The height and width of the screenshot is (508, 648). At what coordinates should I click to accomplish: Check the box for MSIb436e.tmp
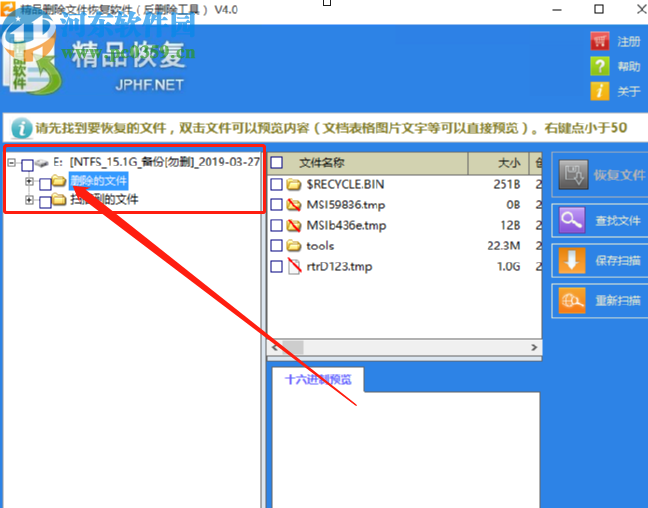(276, 225)
